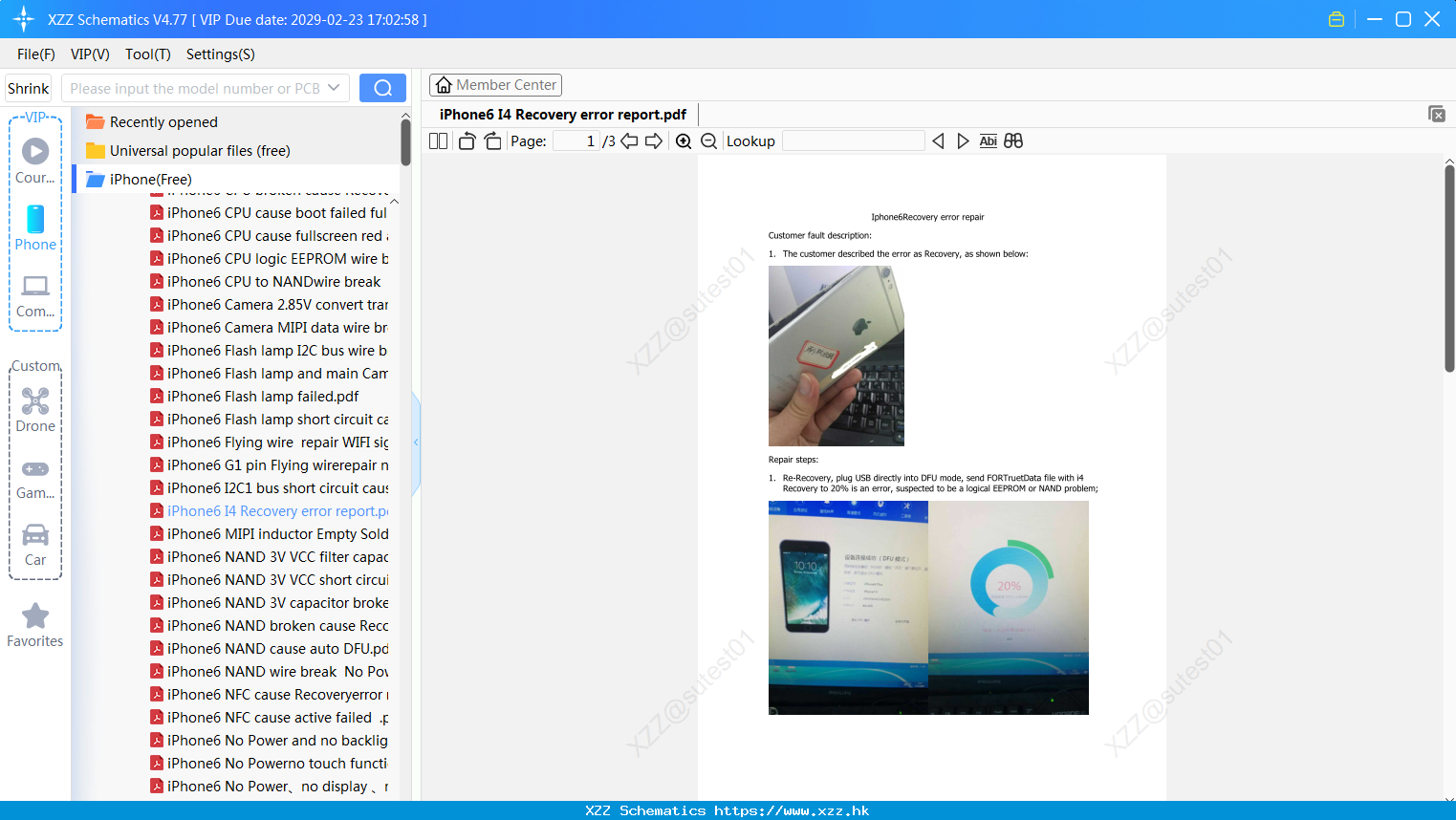Open iPhone6 NAND 3V VCC filter file
Screen dimensions: 1456x820
pyautogui.click(x=269, y=556)
